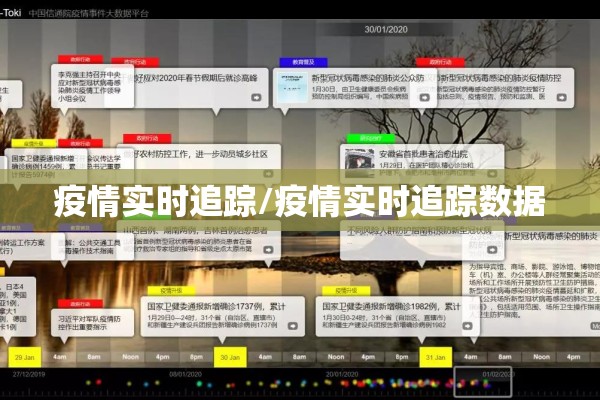Click 8pm tick before 31 Jan
The image size is (600, 400).
tap(402, 357)
